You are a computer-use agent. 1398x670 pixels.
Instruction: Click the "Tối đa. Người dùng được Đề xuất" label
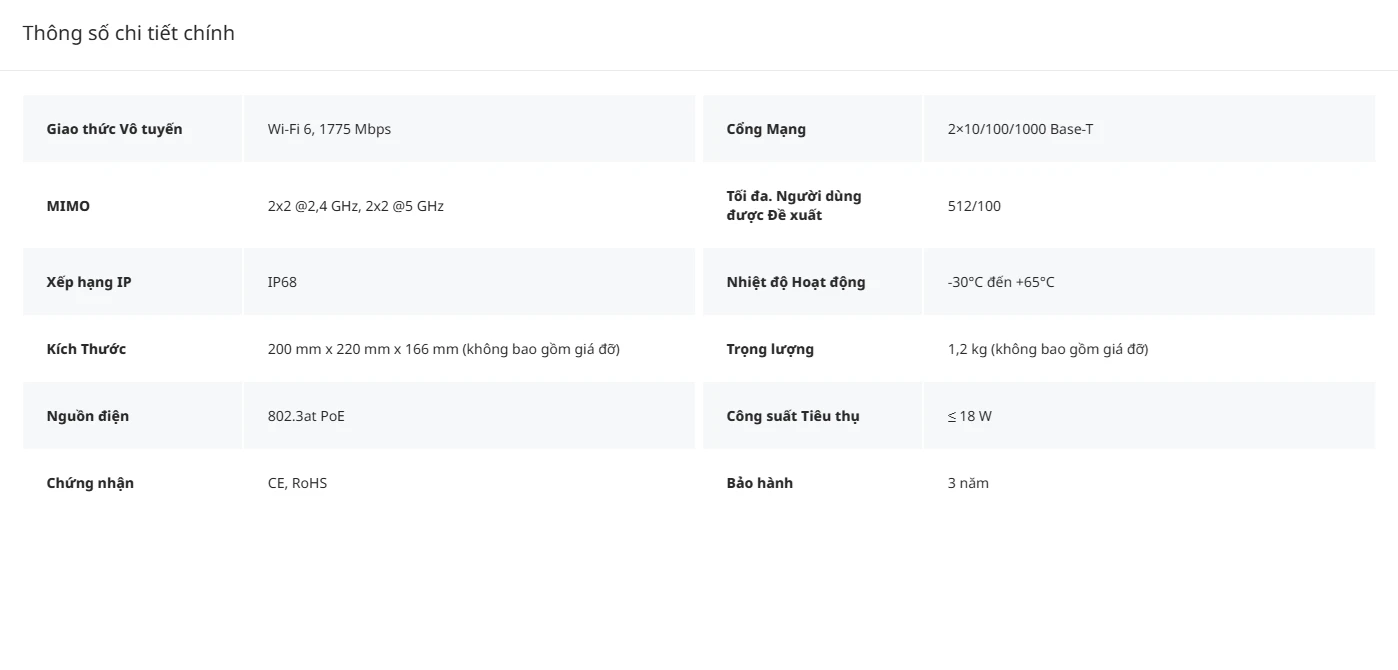(x=794, y=206)
